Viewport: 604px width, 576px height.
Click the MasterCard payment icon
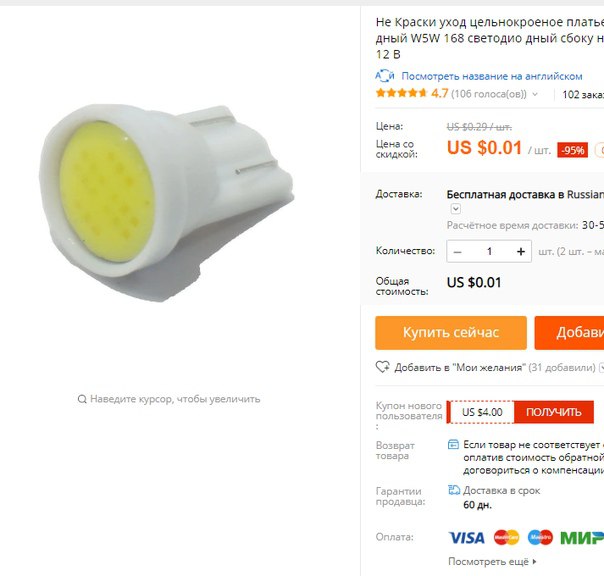point(507,538)
